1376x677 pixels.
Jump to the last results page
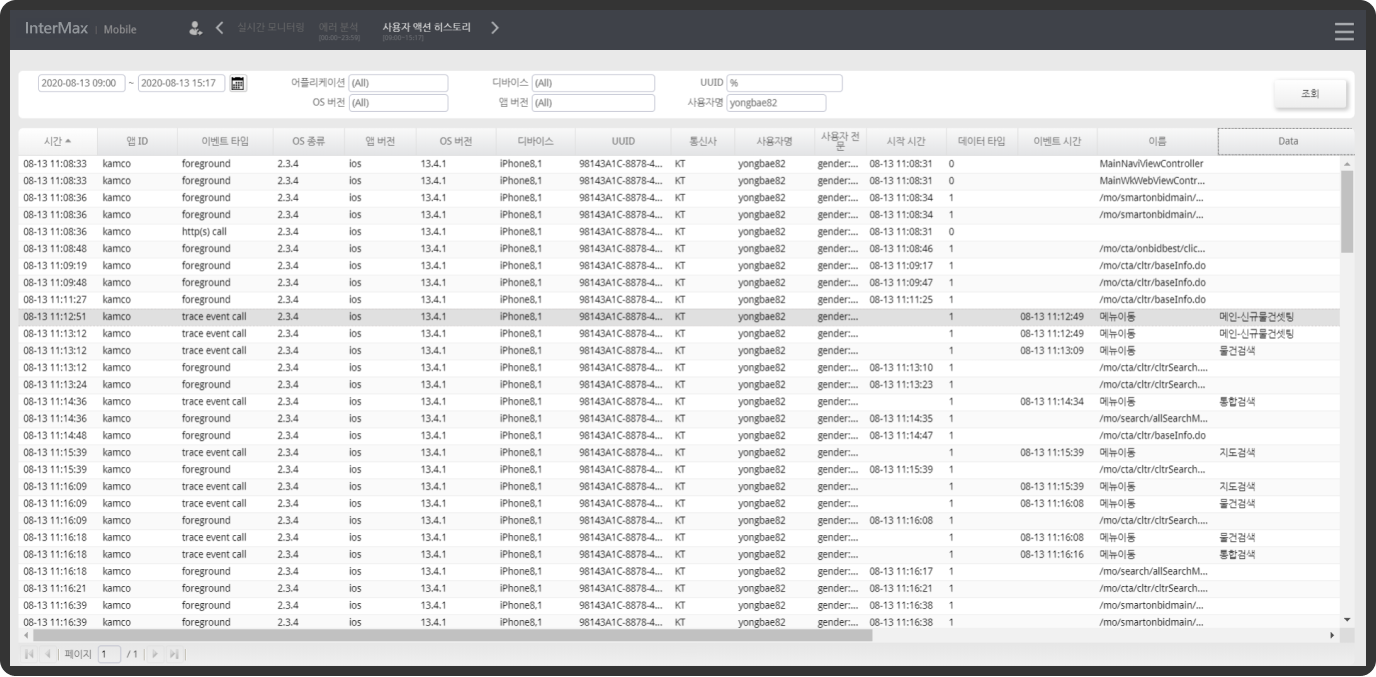coord(174,654)
